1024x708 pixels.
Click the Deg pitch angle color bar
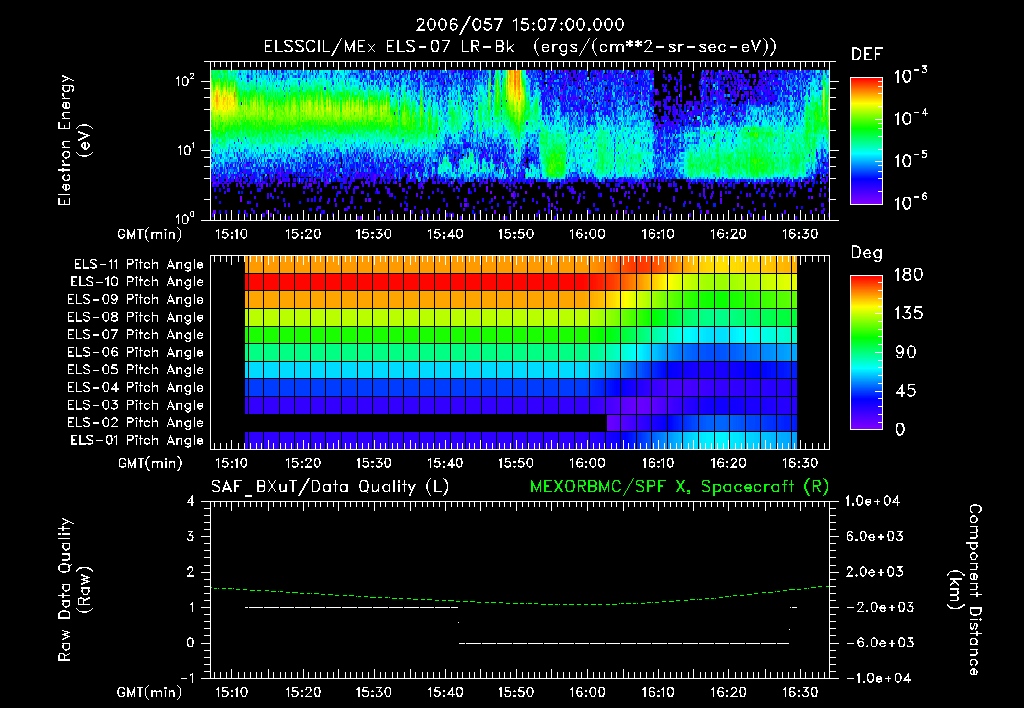(866, 352)
